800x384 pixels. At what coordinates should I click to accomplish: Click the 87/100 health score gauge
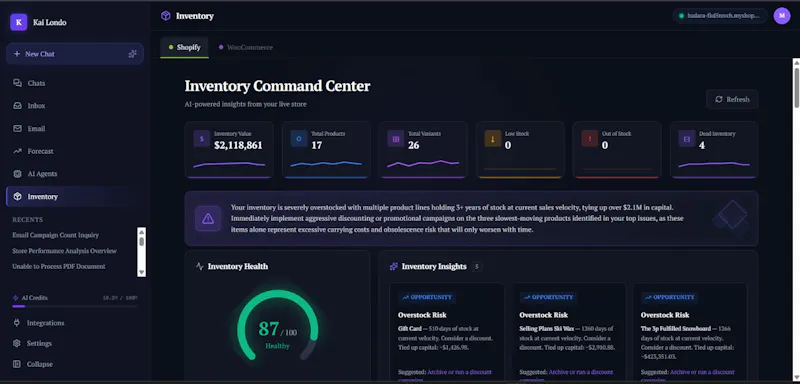pos(278,326)
